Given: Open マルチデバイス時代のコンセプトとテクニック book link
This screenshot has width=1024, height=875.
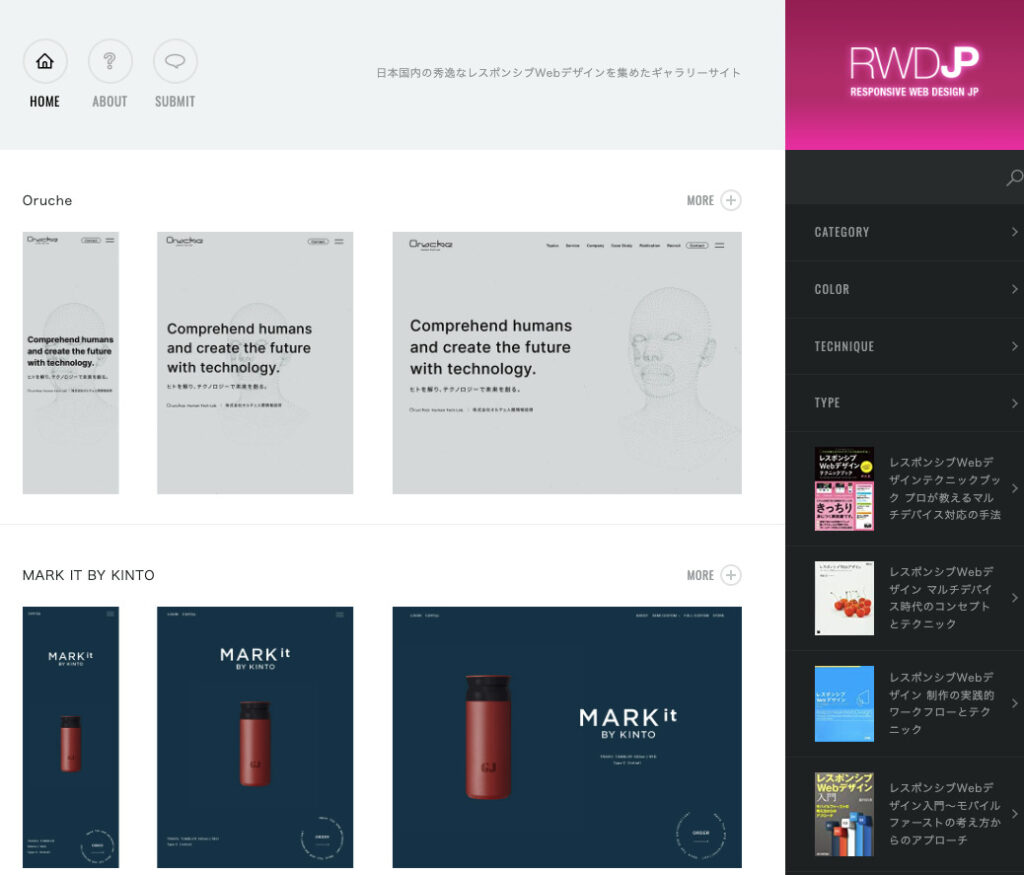Looking at the screenshot, I should click(940, 598).
